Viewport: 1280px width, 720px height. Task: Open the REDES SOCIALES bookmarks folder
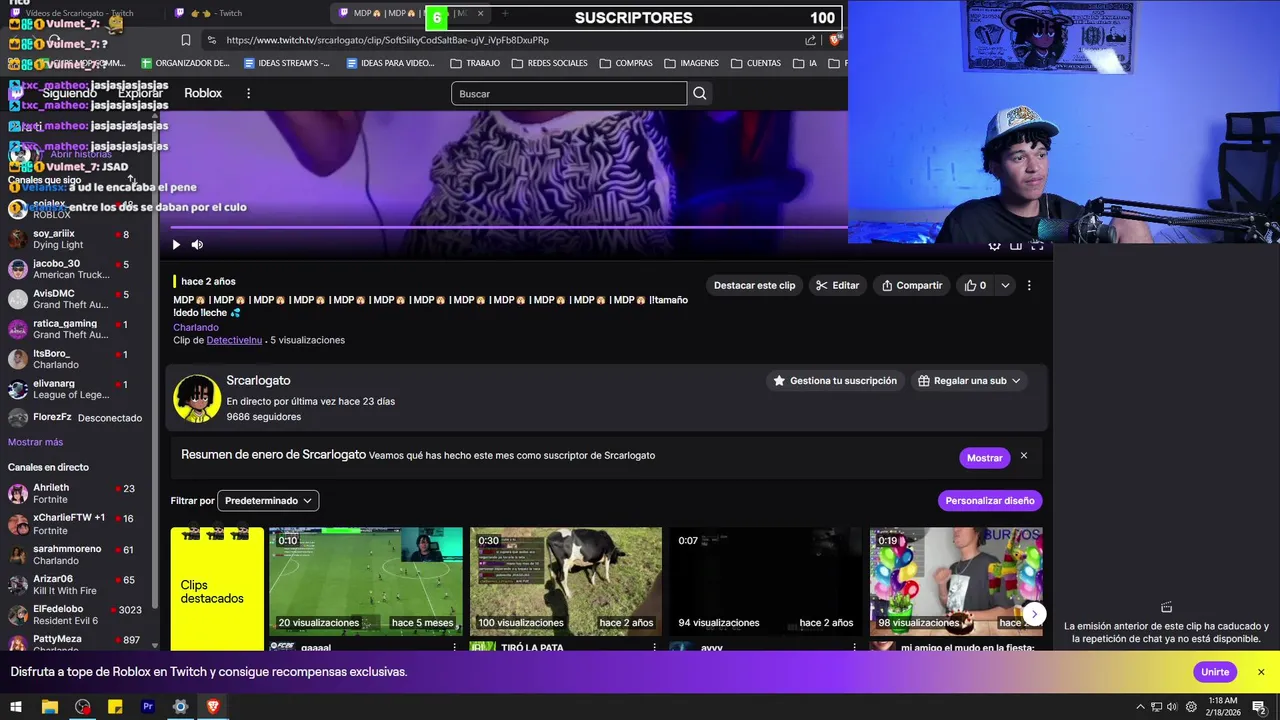pyautogui.click(x=549, y=63)
